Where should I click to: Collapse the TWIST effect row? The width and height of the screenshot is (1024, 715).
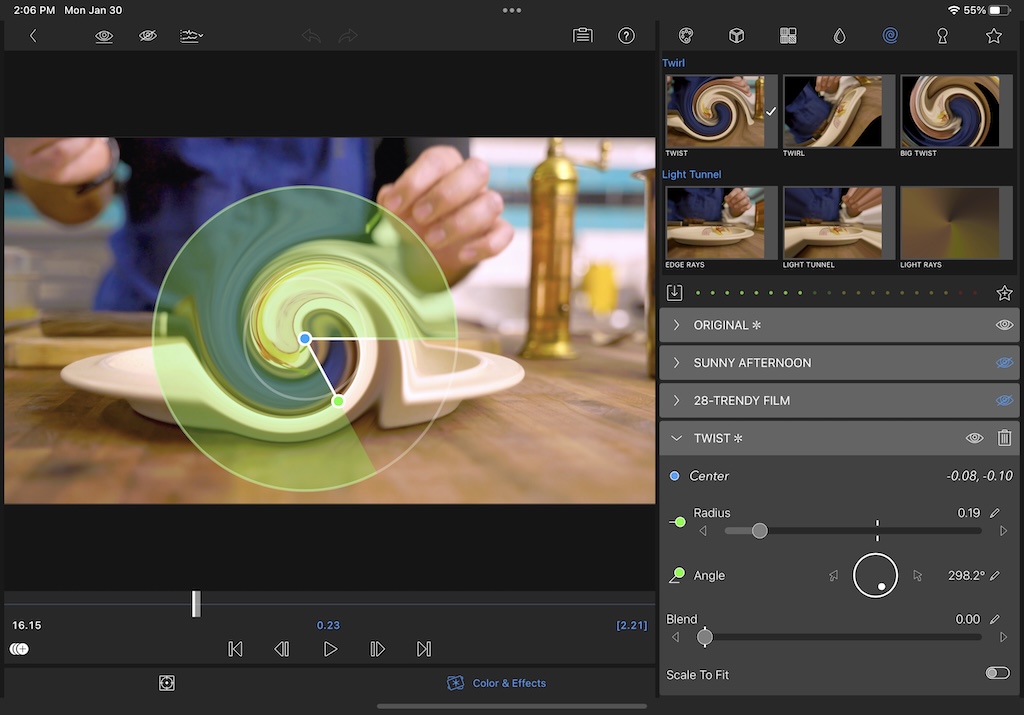pyautogui.click(x=677, y=438)
